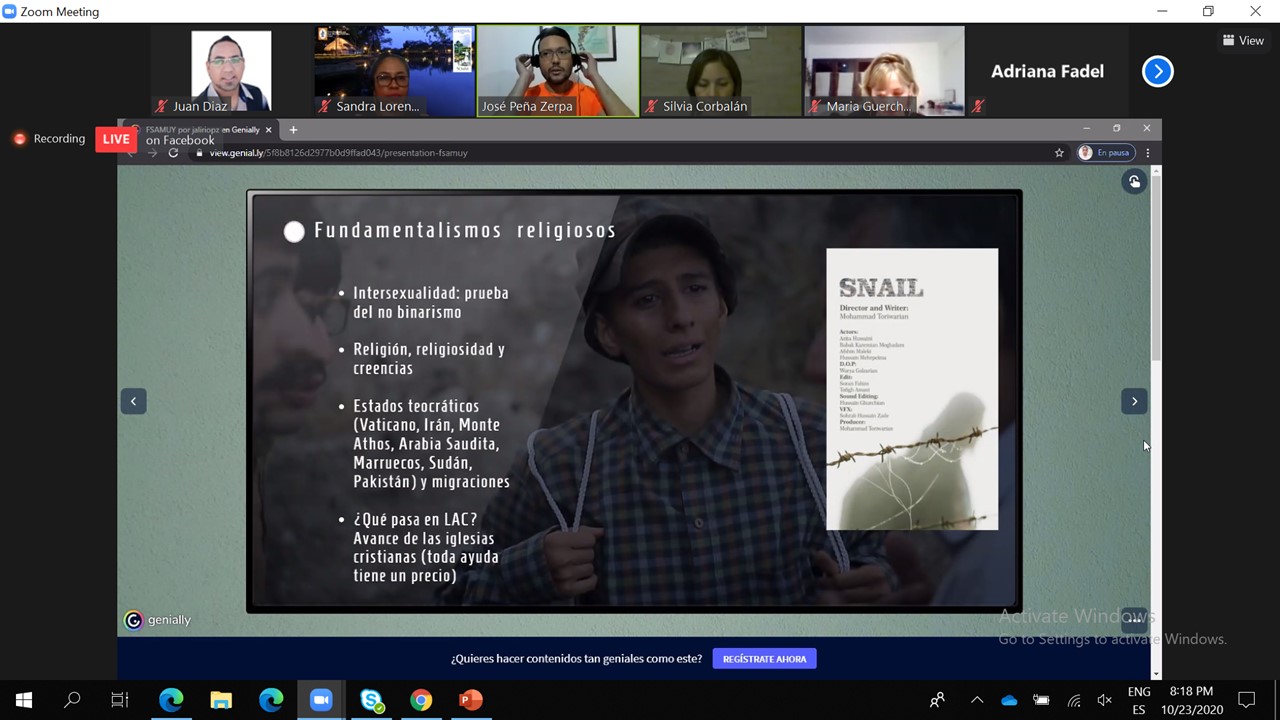
Task: Click the blue next participants arrow
Action: [x=1157, y=71]
